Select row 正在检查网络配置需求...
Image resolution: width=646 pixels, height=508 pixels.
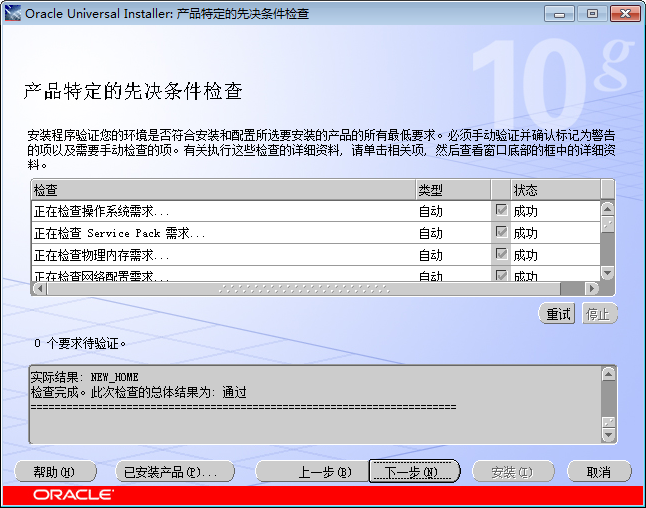[x=316, y=274]
